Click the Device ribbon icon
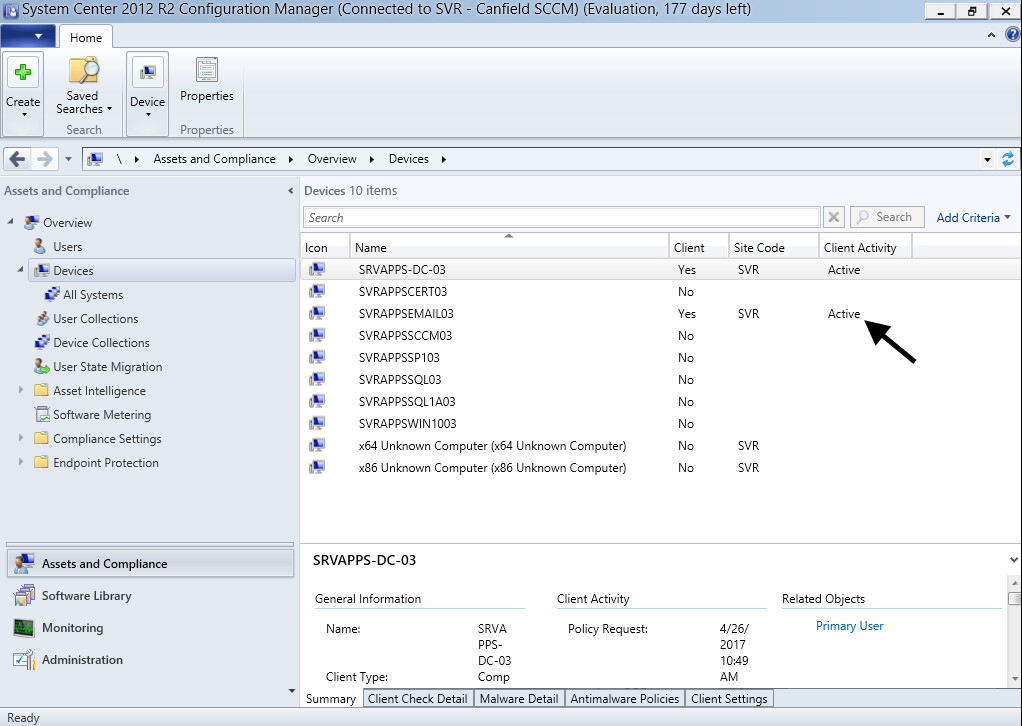This screenshot has height=726, width=1022. pyautogui.click(x=147, y=72)
